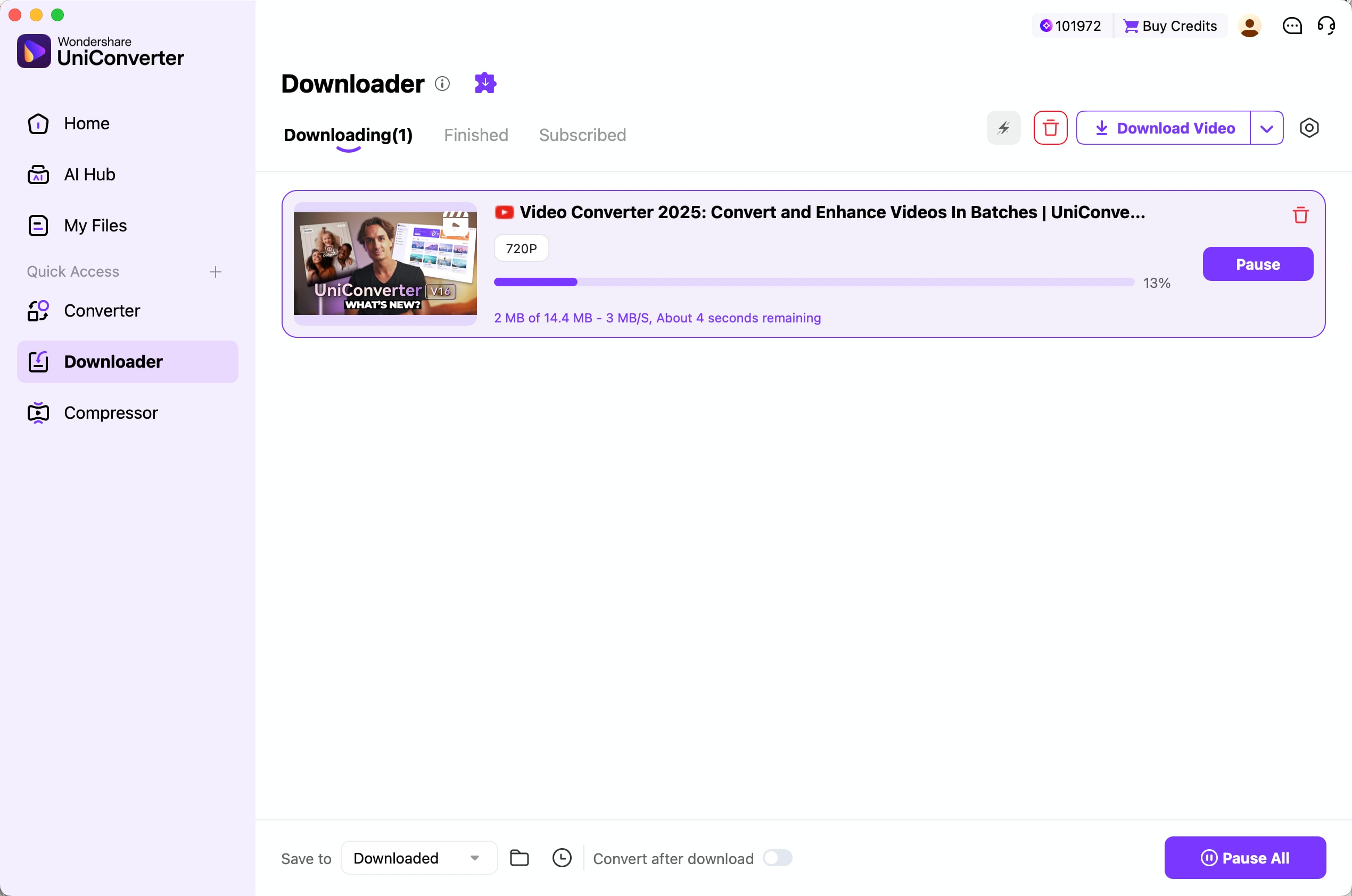This screenshot has height=896, width=1352.
Task: Open the Save to Downloaded dropdown
Action: pos(419,858)
